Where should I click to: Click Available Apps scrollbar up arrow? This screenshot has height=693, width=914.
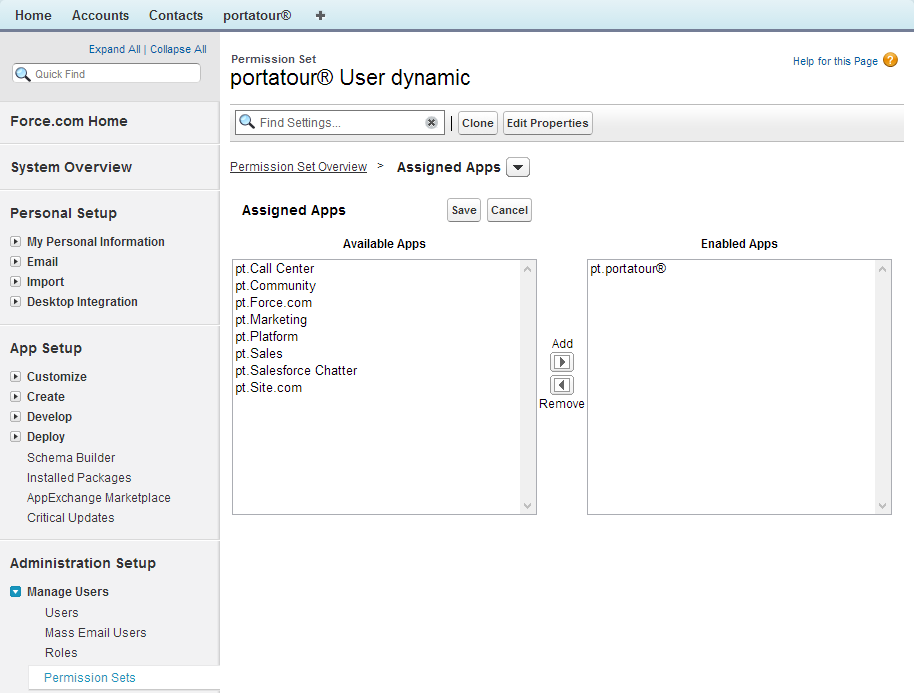[x=528, y=269]
